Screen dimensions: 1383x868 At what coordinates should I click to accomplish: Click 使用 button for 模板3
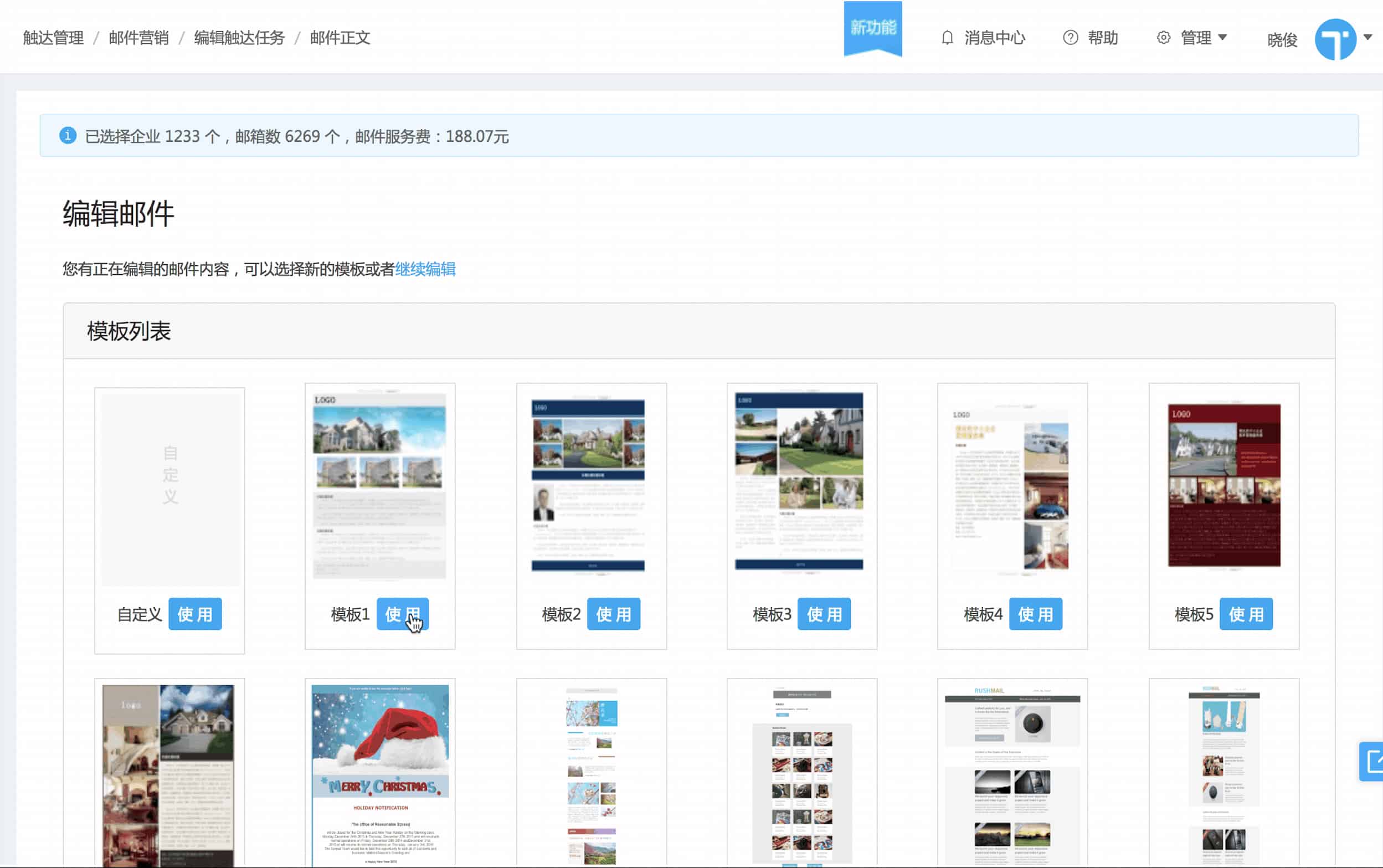(824, 614)
